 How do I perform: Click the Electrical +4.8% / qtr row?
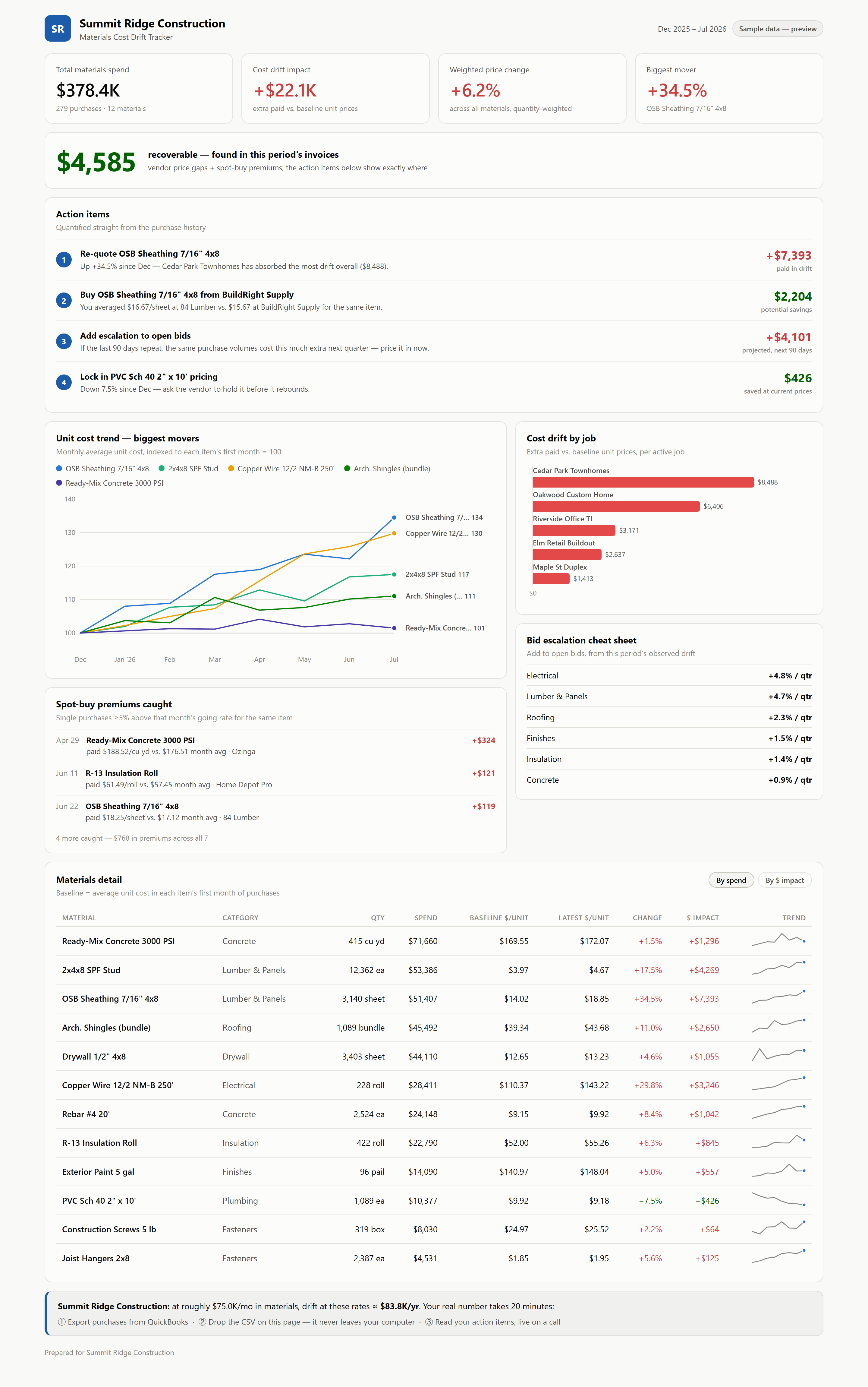point(669,675)
